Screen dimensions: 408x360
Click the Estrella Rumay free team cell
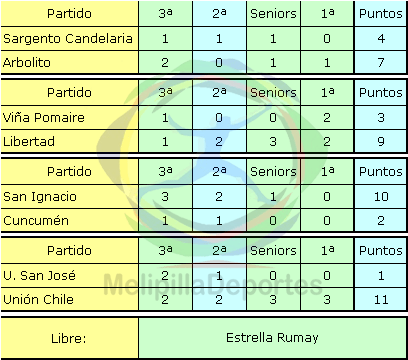[x=273, y=338]
